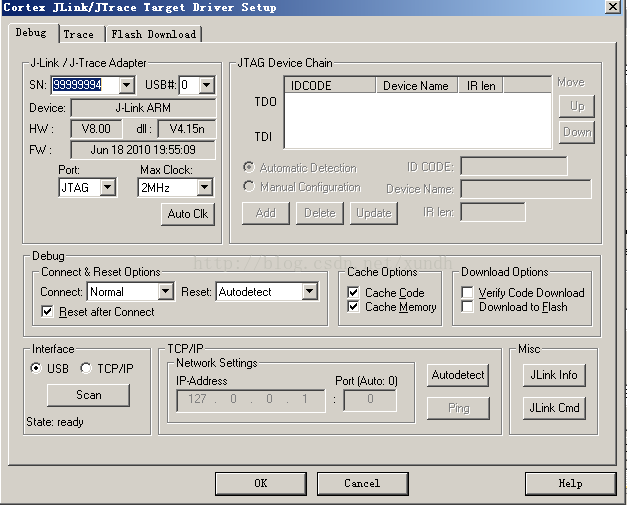The width and height of the screenshot is (627, 505).
Task: Click the TCP/IP Autodetect button
Action: point(458,375)
